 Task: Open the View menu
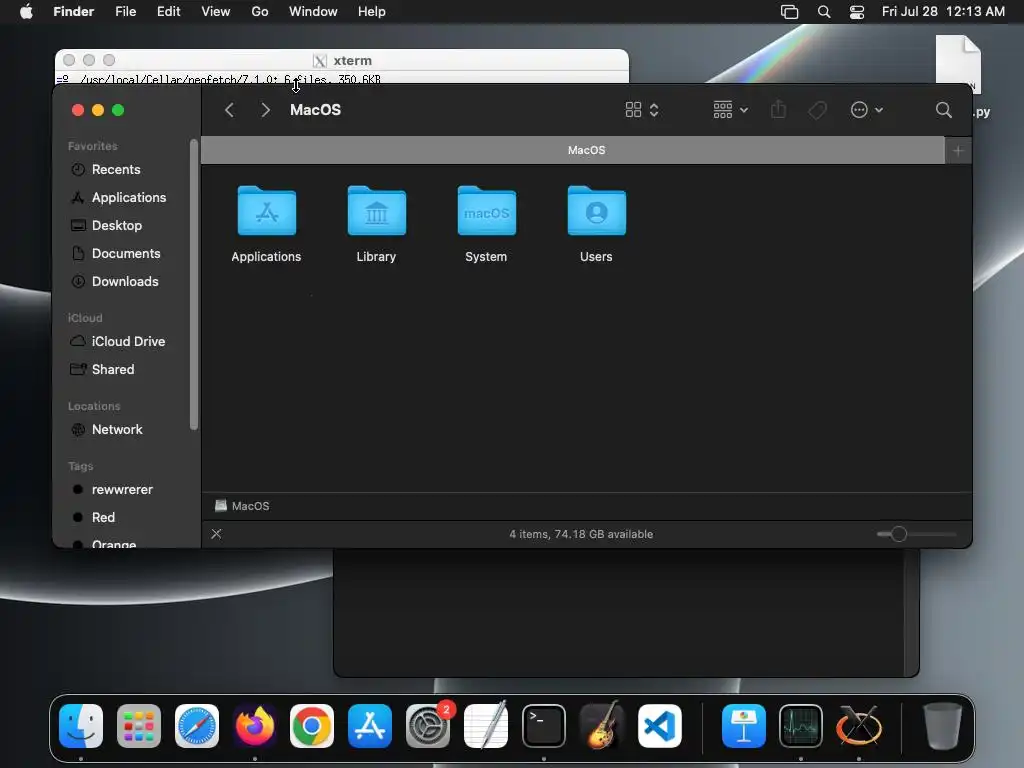[216, 12]
